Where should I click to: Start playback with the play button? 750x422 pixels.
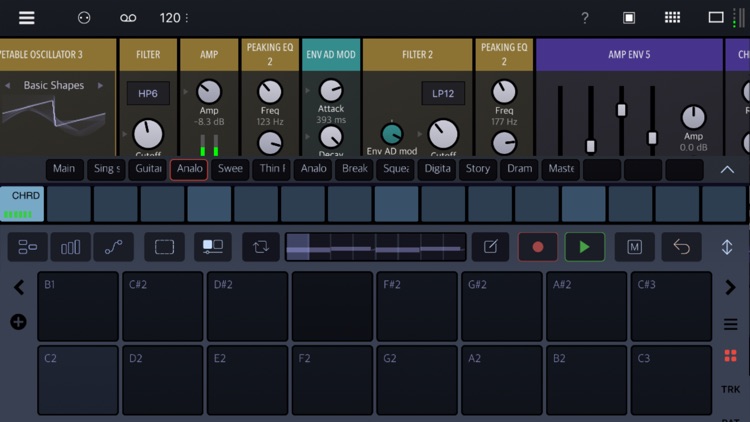(585, 247)
